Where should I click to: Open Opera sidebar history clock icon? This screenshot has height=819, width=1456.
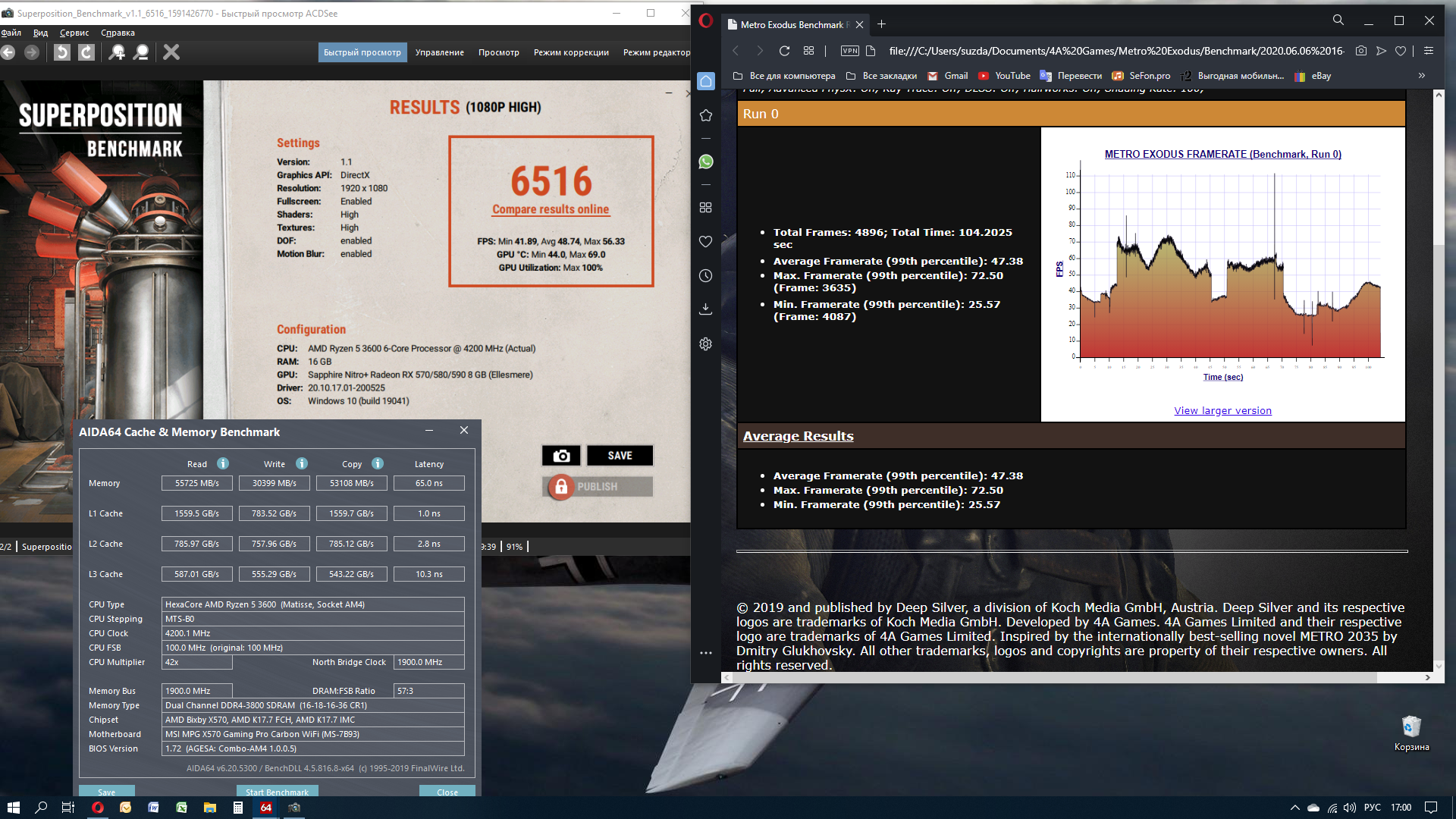click(706, 276)
